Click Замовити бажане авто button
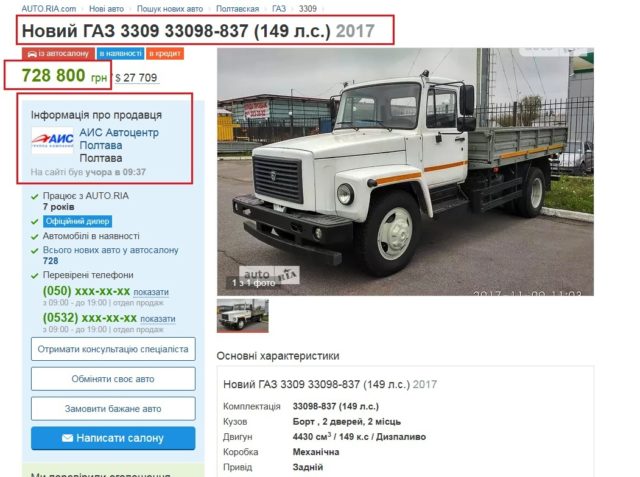The width and height of the screenshot is (640, 477). (x=113, y=408)
